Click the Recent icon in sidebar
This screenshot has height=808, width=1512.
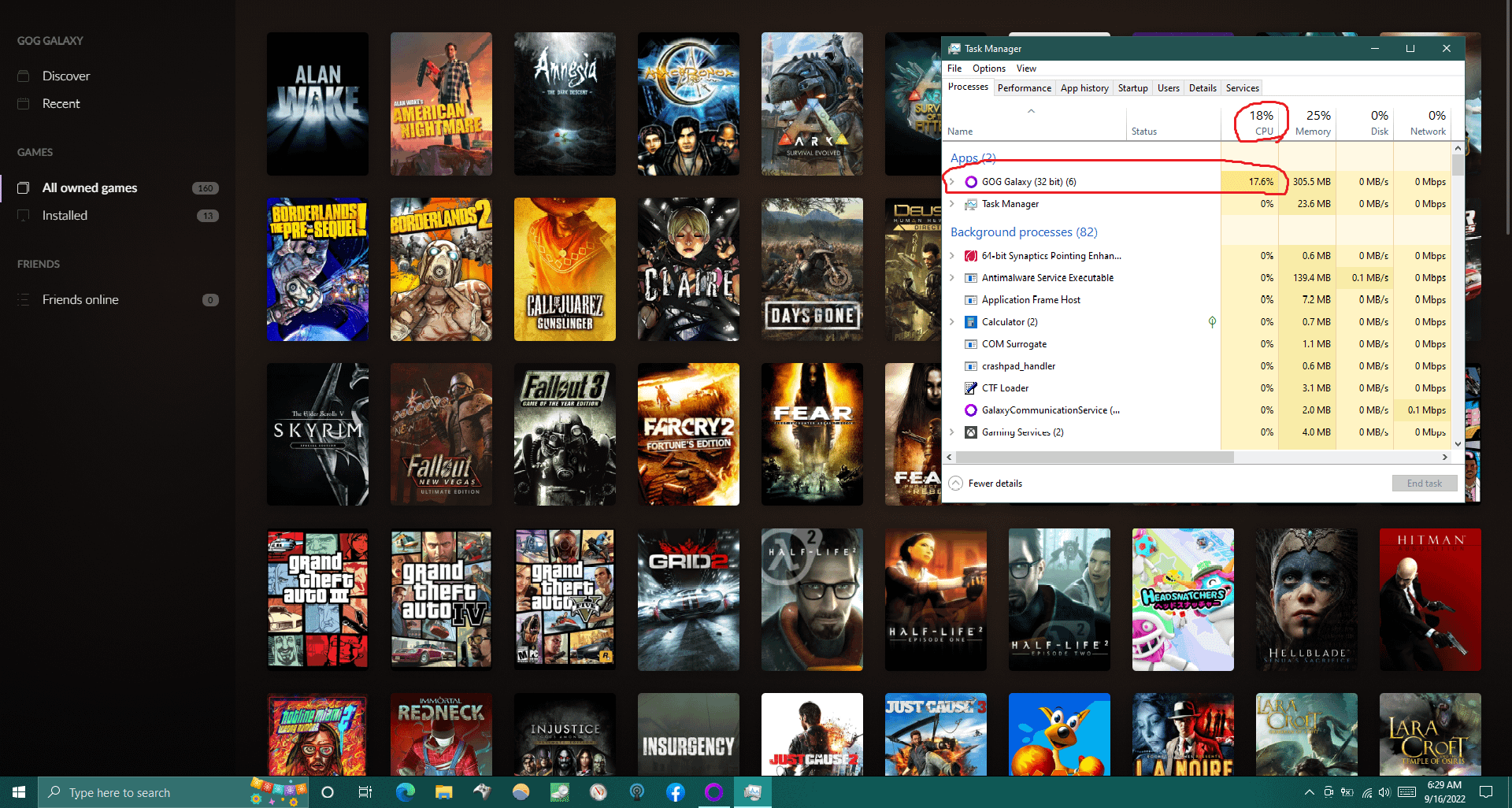(x=24, y=104)
